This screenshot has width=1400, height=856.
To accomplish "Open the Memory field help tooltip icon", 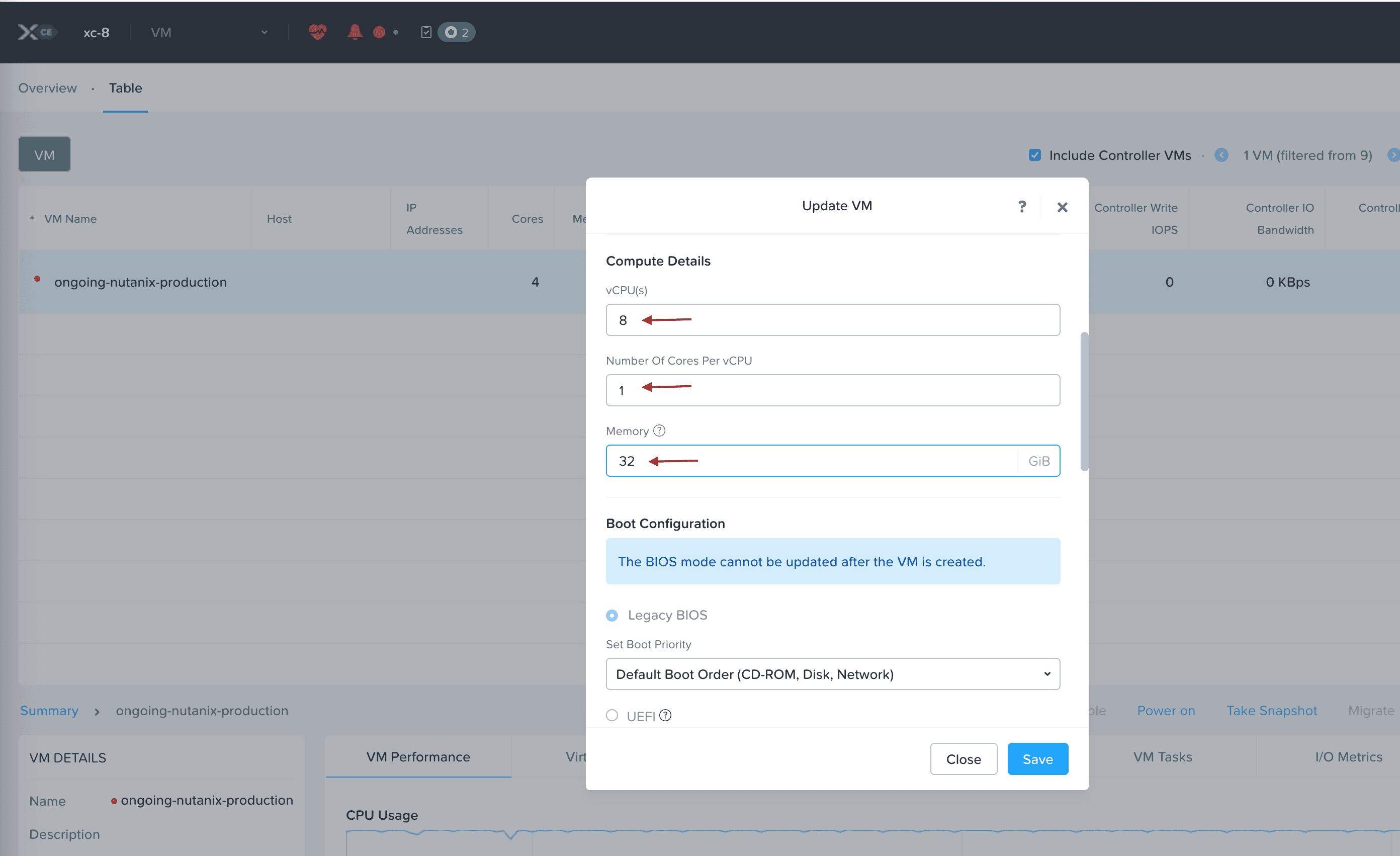I will coord(659,431).
